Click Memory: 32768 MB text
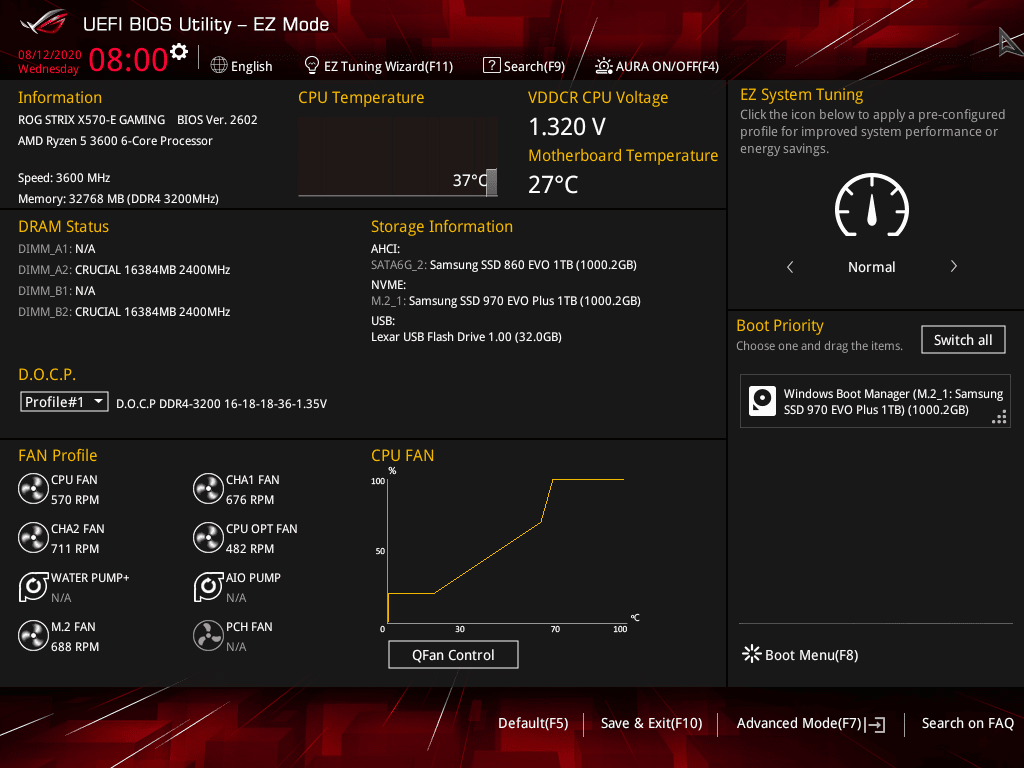1024x768 pixels. pos(118,199)
